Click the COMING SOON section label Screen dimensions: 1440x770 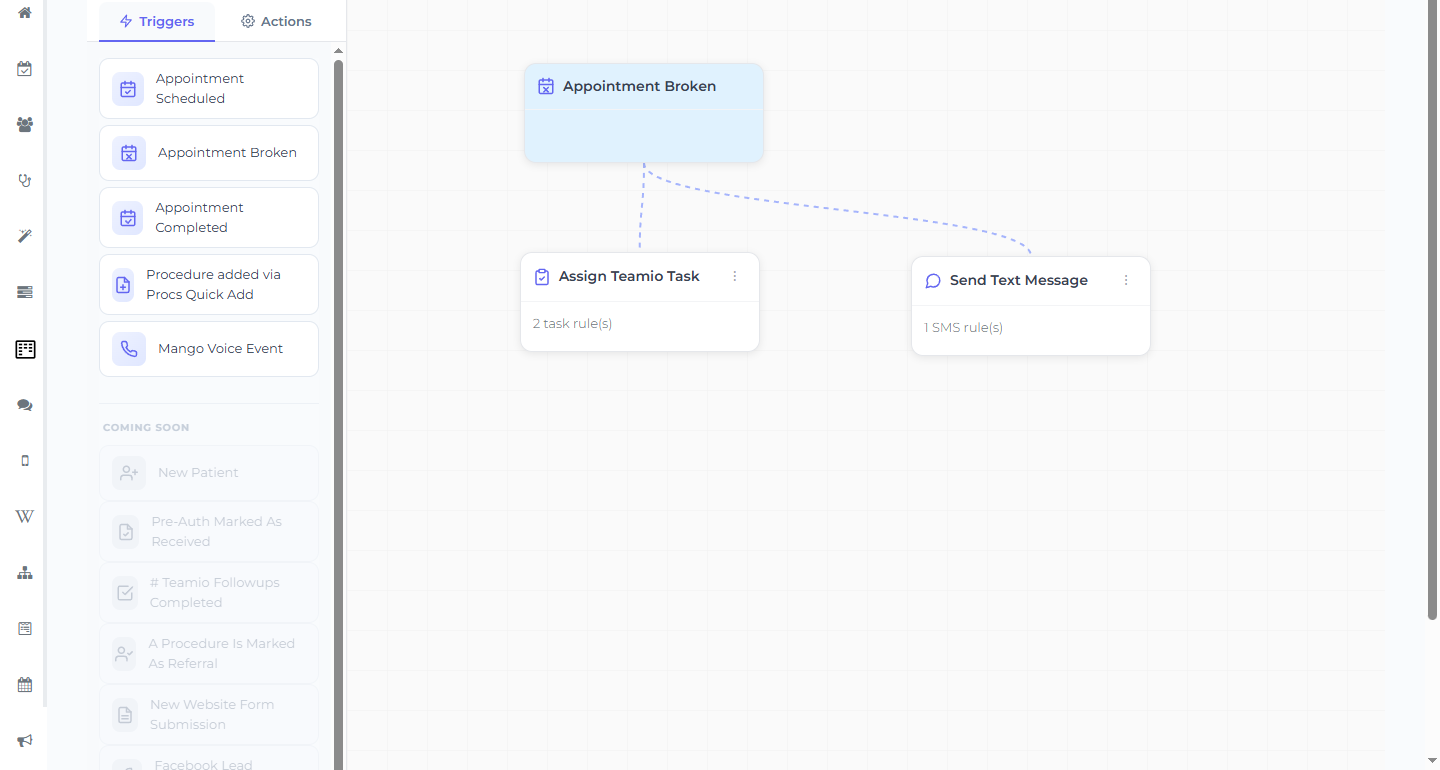[146, 428]
